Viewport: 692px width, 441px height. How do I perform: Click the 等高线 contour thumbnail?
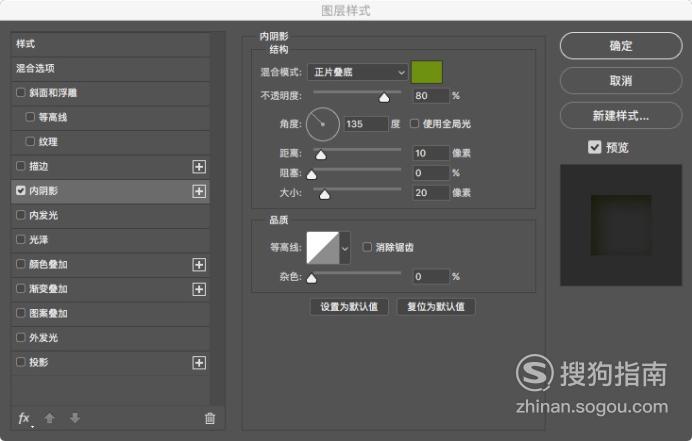323,248
